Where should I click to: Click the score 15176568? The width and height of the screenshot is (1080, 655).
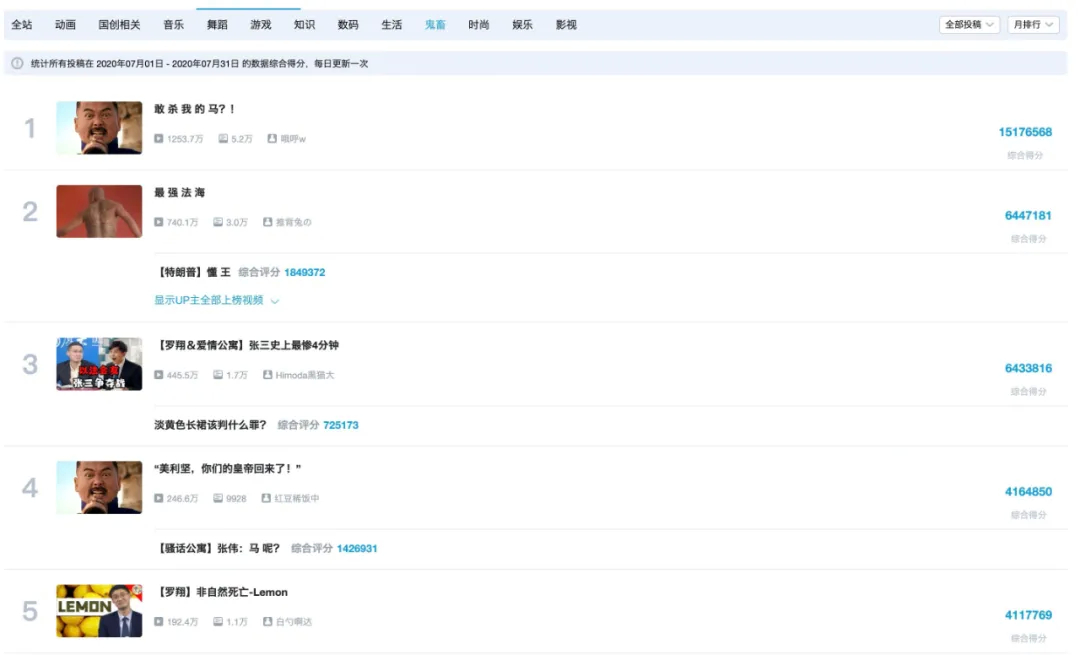click(x=1025, y=132)
